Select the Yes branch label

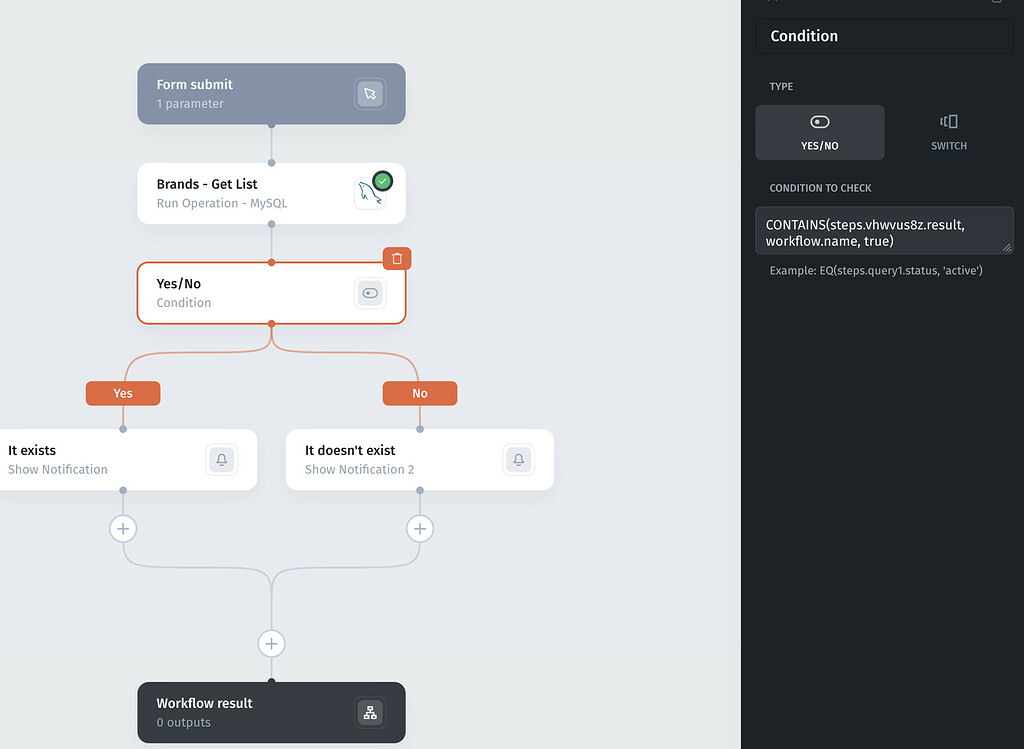coord(122,393)
